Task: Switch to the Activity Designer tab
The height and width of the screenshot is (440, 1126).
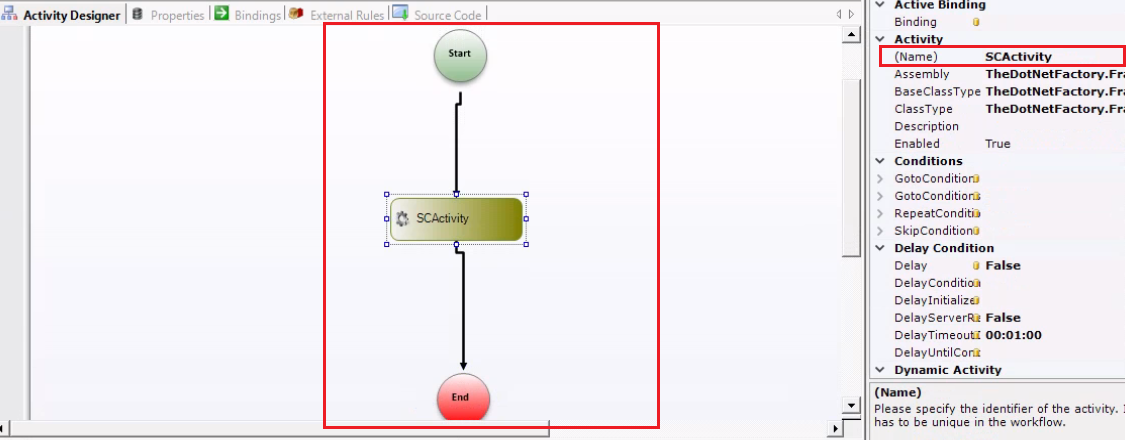Action: [62, 15]
